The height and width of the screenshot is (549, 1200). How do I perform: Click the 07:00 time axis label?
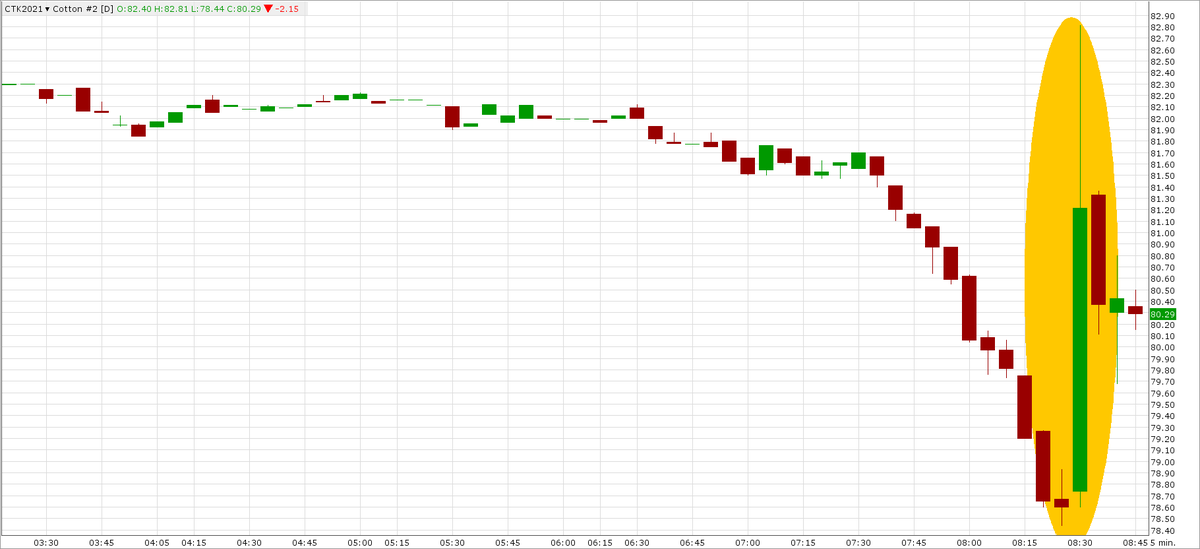pyautogui.click(x=747, y=543)
